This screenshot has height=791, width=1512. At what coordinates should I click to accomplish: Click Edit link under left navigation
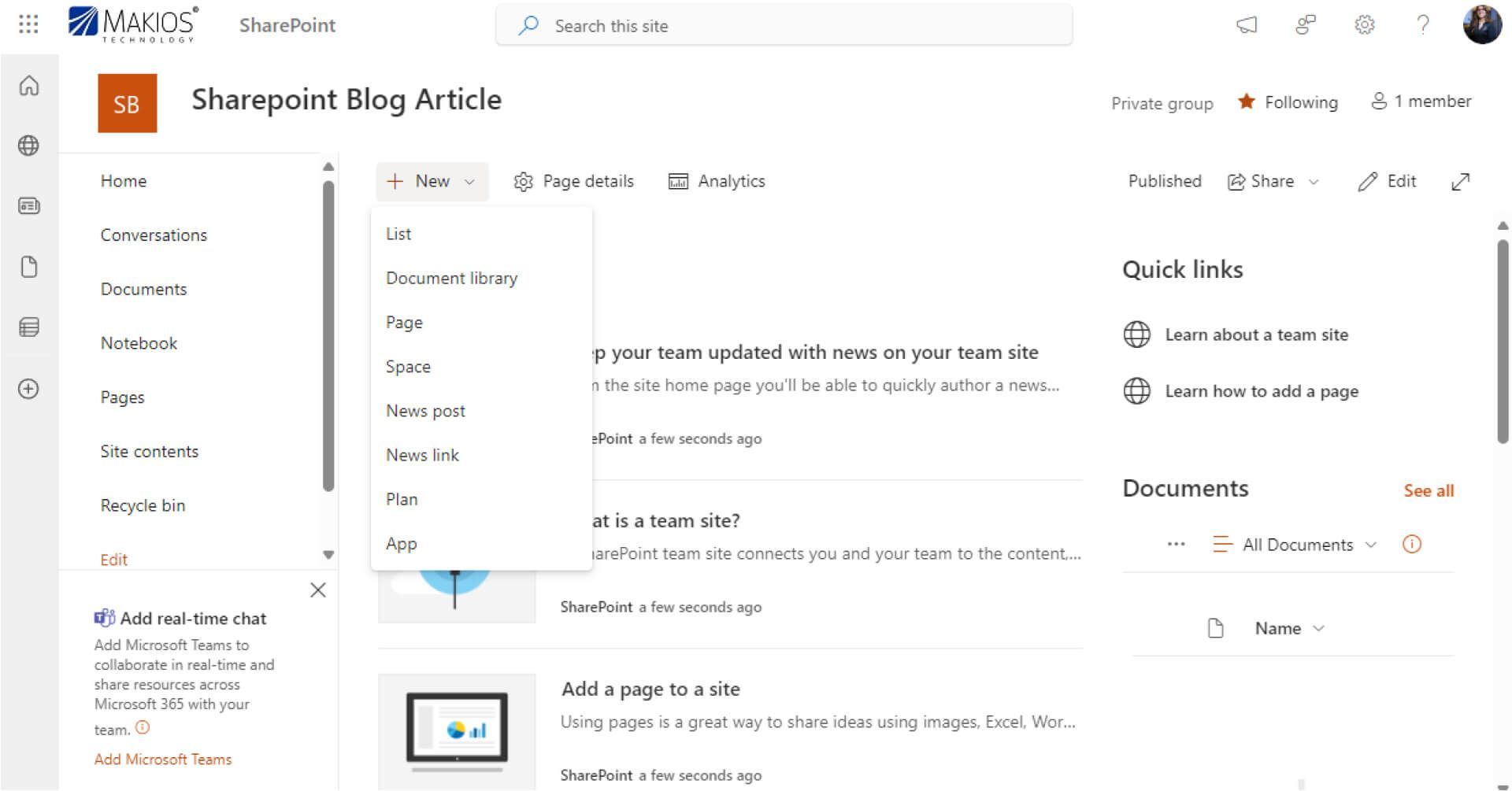click(113, 560)
